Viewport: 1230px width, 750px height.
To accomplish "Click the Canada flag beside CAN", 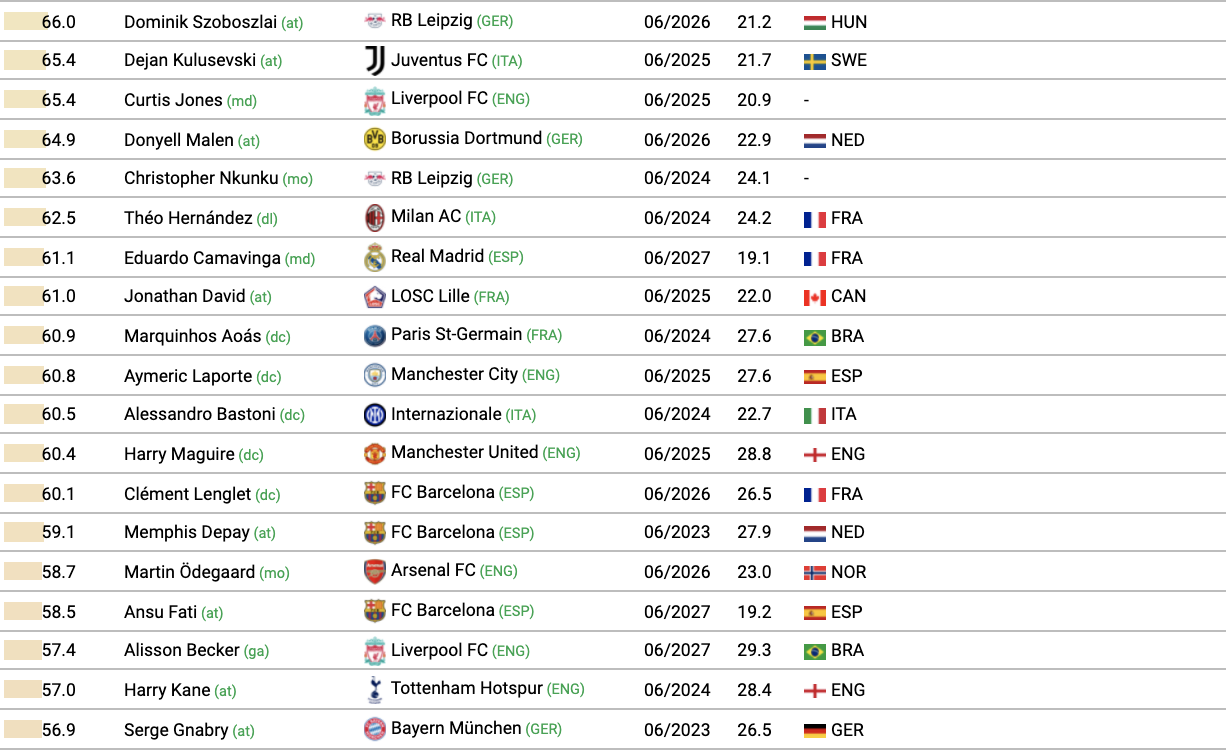I will [x=814, y=297].
